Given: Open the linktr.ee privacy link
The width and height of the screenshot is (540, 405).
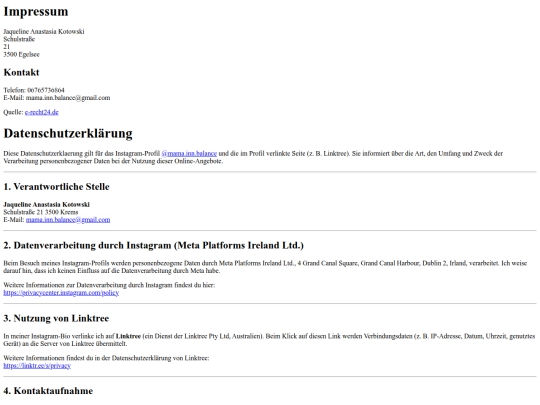Looking at the screenshot, I should [x=37, y=366].
